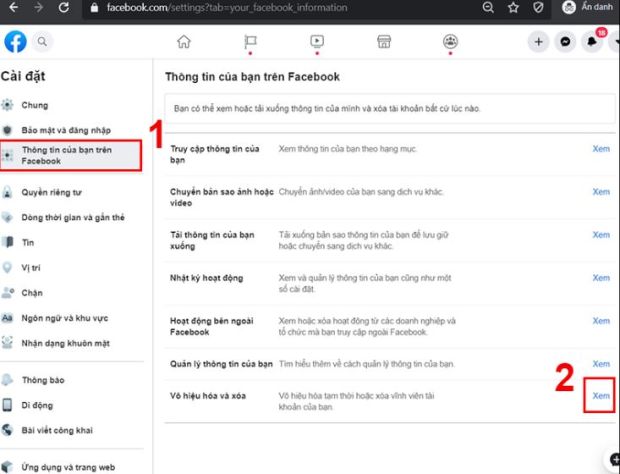This screenshot has height=474, width=620.
Task: Click the Chuyển bản sao ảnh hoặc video label
Action: pos(222,197)
